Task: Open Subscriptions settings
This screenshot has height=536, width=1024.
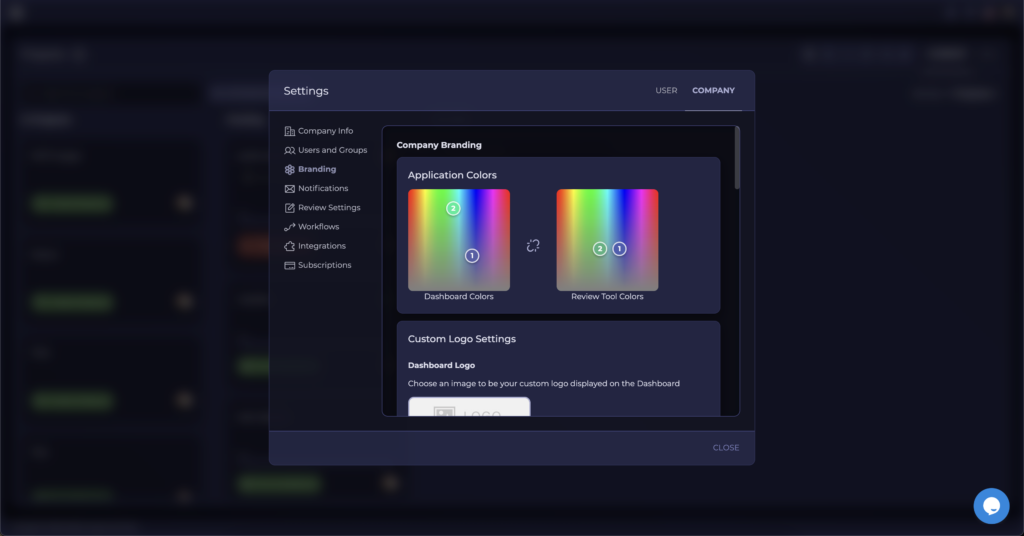Action: coord(325,265)
